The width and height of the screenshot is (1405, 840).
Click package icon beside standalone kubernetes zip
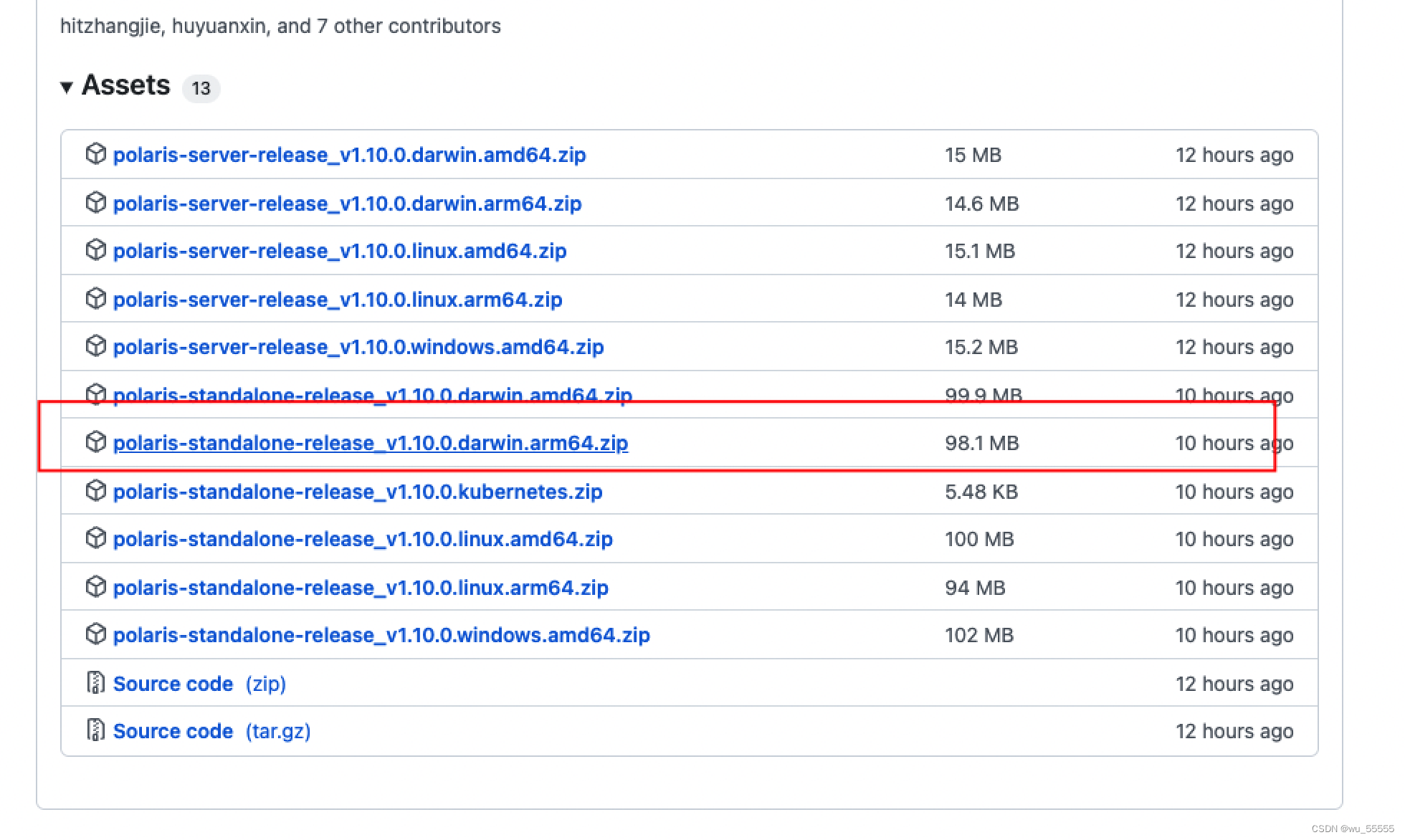pyautogui.click(x=95, y=491)
